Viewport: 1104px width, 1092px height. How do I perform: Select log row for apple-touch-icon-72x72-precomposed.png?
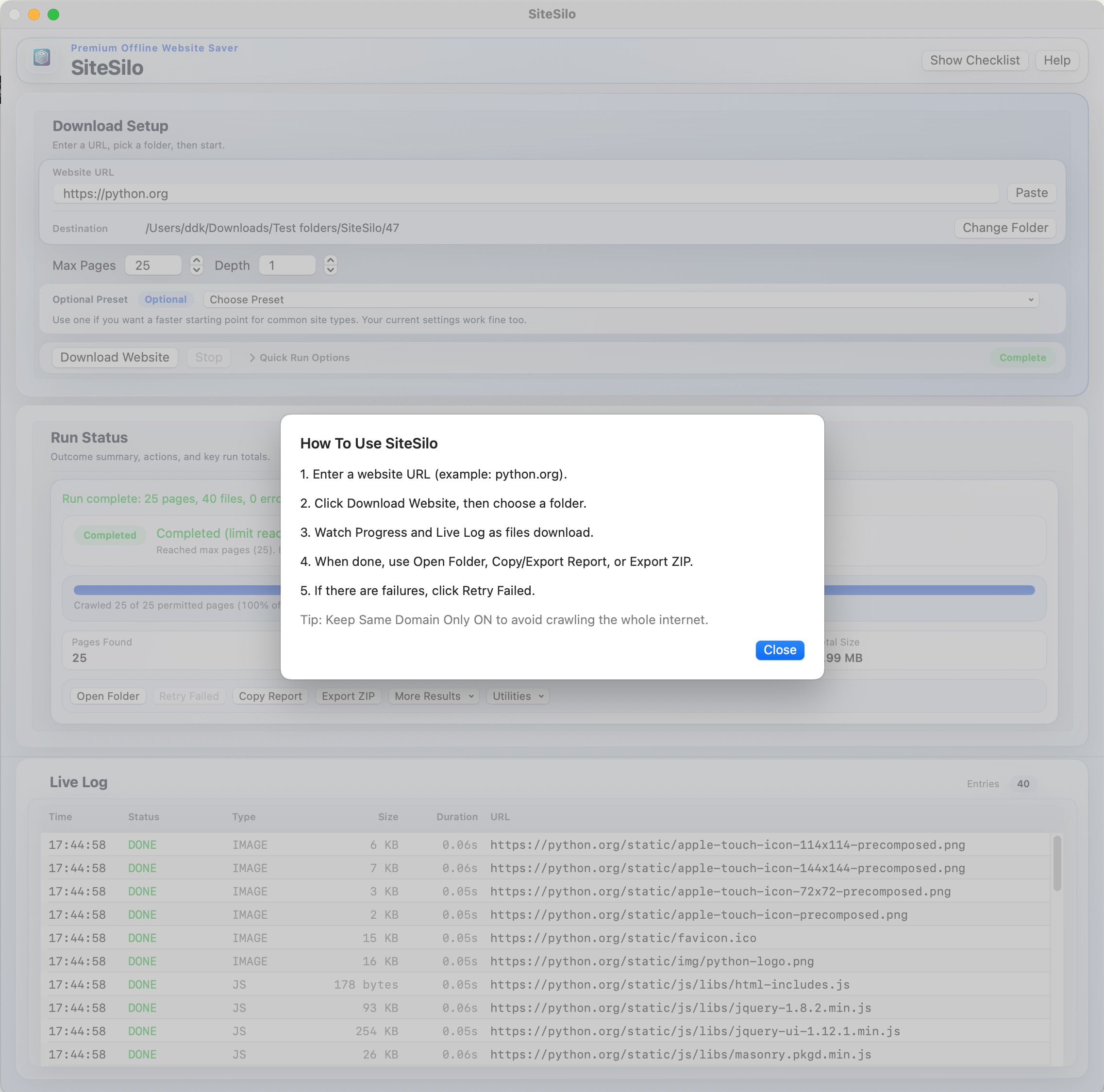(545, 892)
